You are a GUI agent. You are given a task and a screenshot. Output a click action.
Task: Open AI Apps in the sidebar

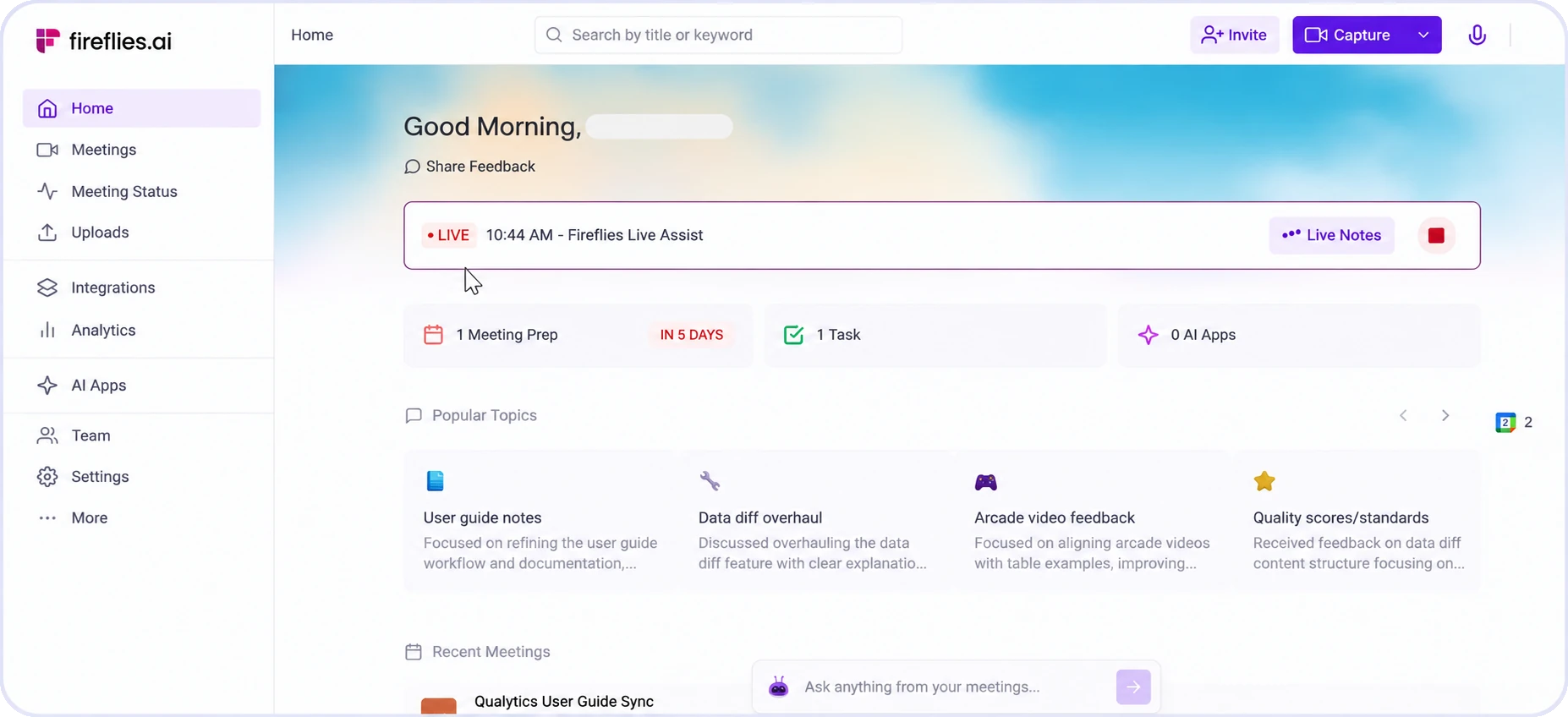point(141,386)
